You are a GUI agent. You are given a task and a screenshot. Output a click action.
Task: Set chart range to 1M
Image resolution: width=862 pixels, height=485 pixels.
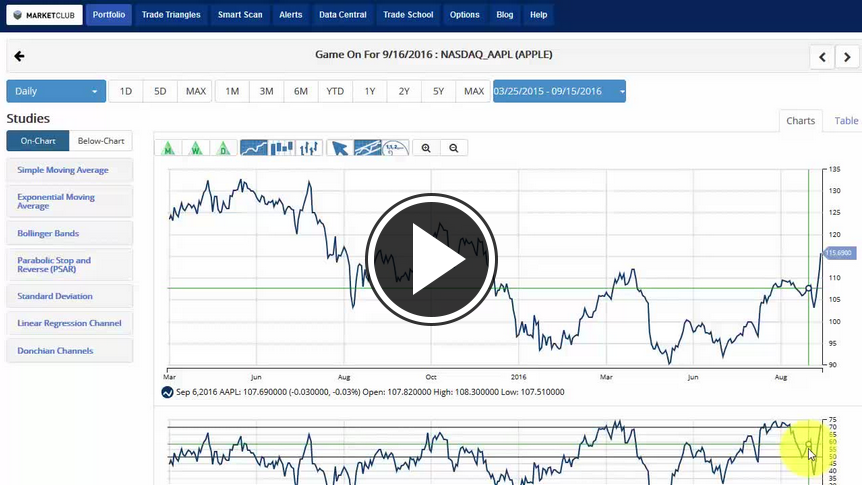tap(232, 91)
